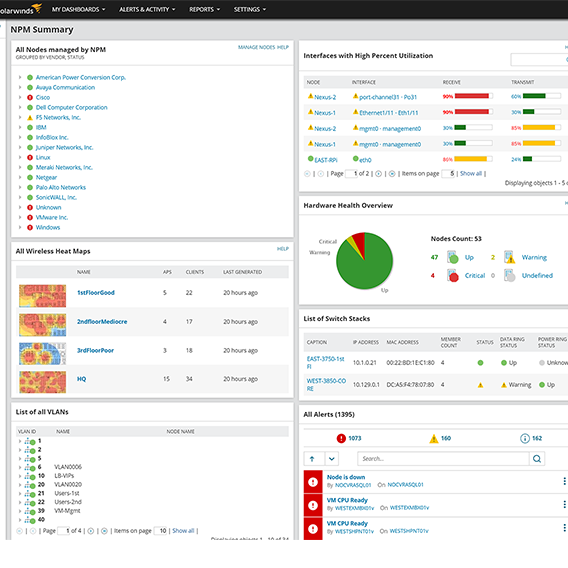This screenshot has width=568, height=568.
Task: Focus the All Alerts search field
Action: (x=443, y=459)
